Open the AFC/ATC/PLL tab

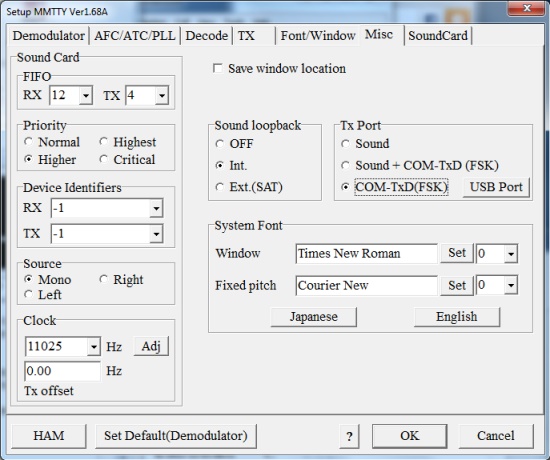point(135,36)
